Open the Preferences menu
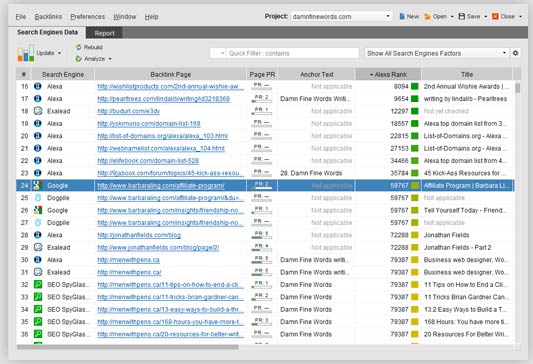This screenshot has width=533, height=364. [87, 17]
